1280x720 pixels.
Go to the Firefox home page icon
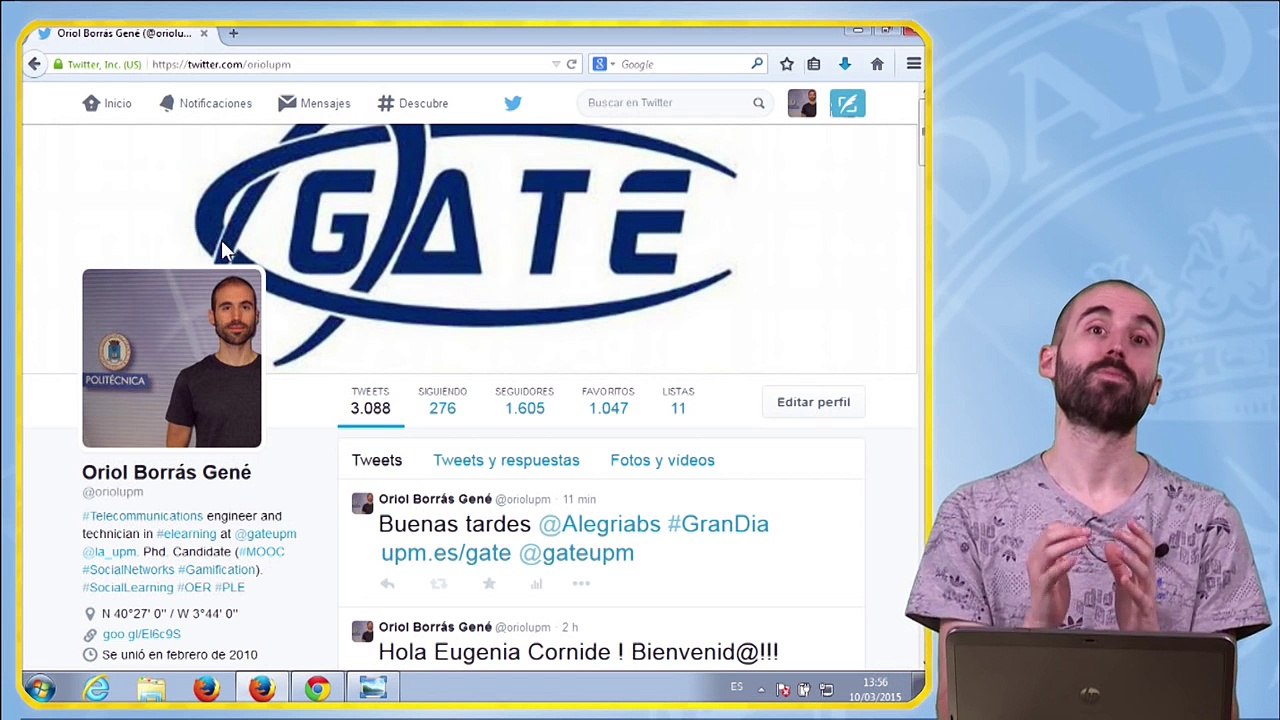(877, 64)
